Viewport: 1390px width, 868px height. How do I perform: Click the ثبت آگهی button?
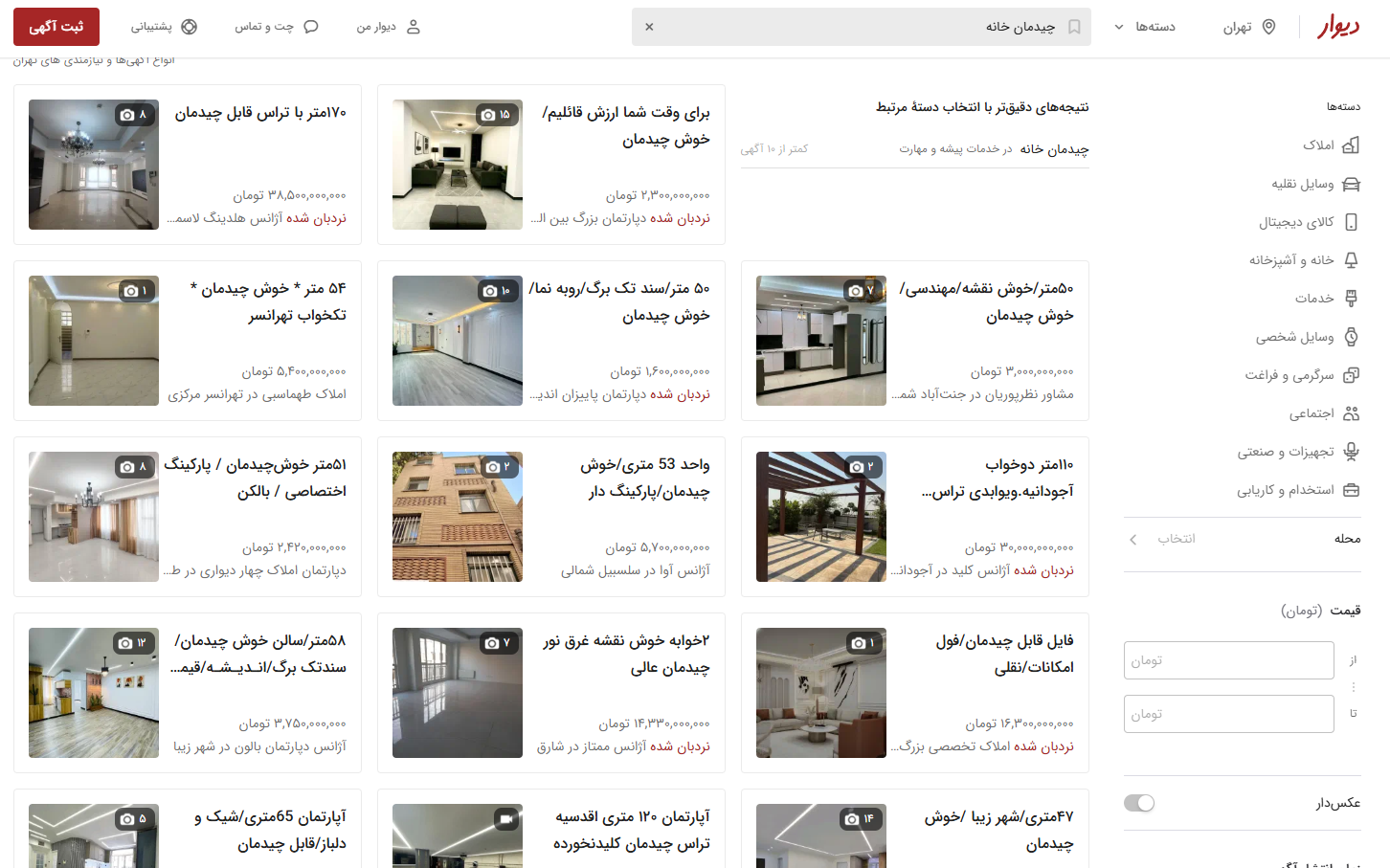pos(56,27)
